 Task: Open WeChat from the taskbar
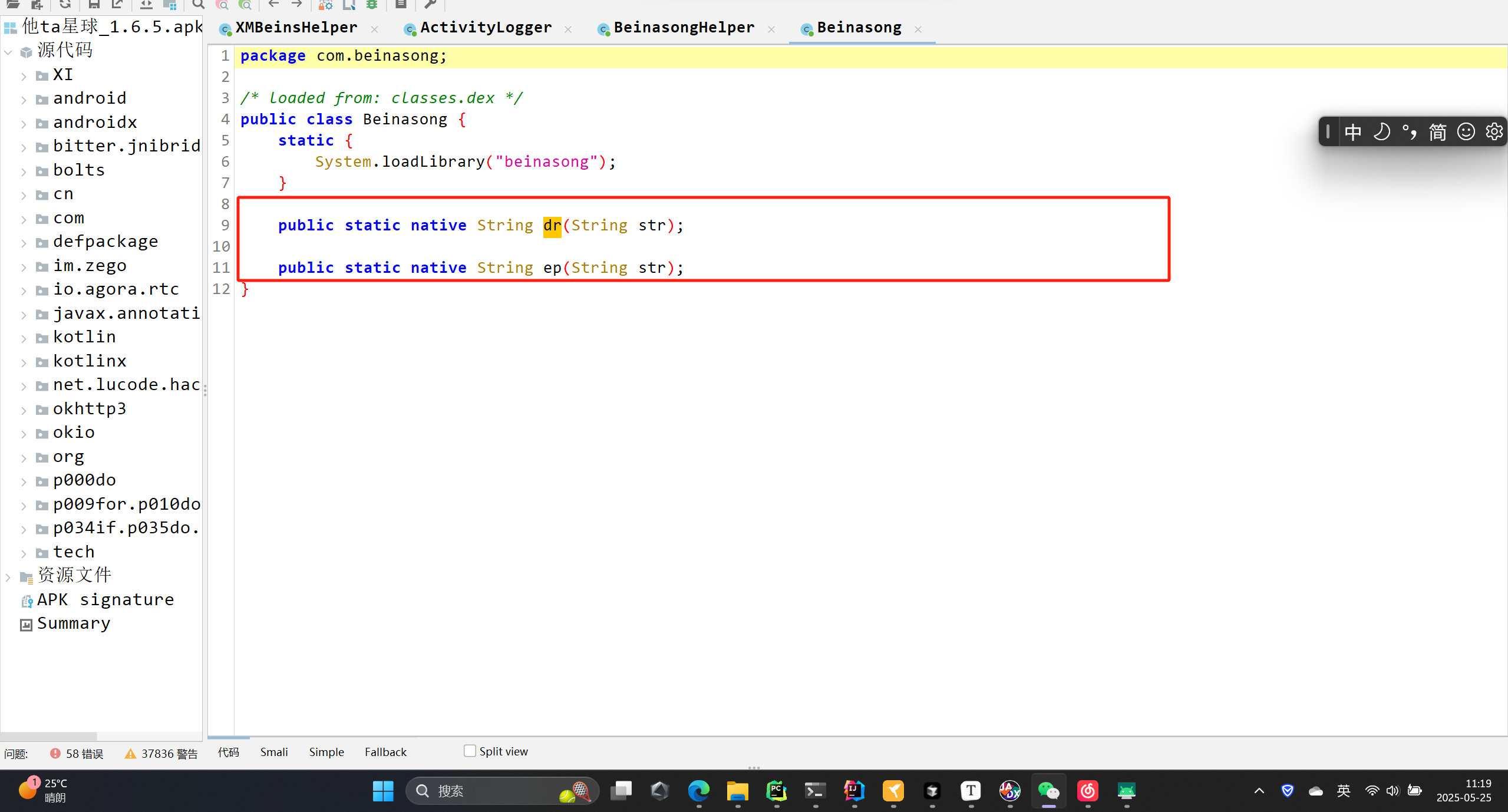point(1049,791)
